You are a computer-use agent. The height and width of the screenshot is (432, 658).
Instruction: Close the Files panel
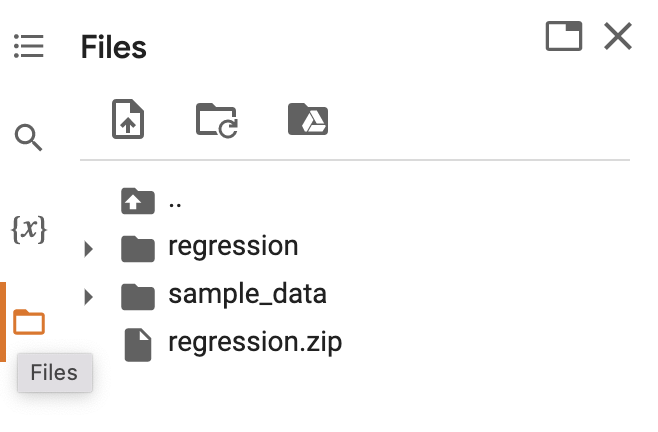click(x=618, y=37)
